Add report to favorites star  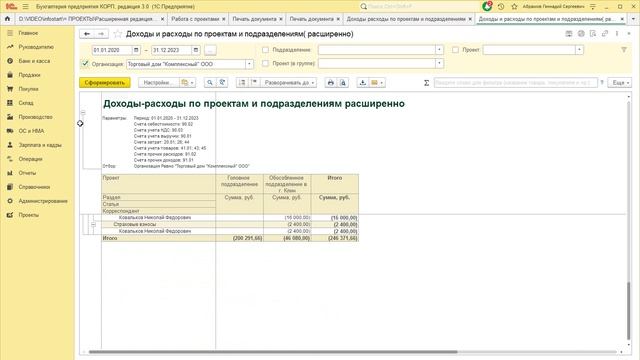[118, 34]
